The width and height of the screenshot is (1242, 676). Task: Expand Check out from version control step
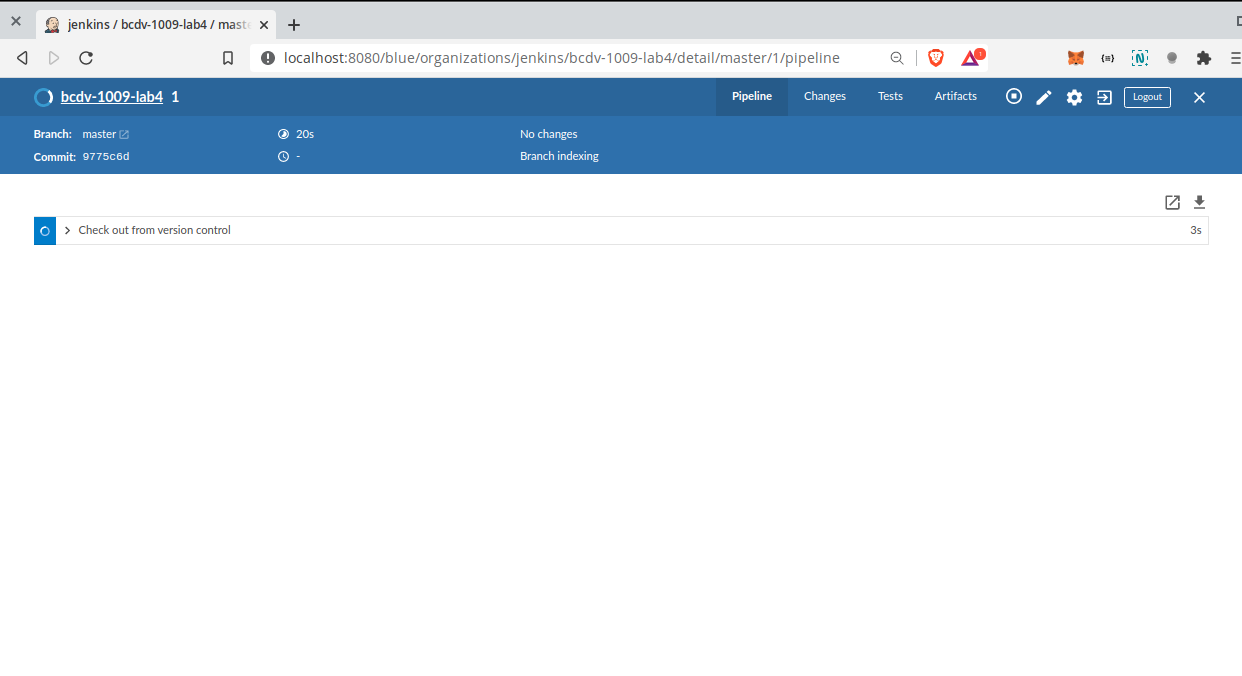68,230
